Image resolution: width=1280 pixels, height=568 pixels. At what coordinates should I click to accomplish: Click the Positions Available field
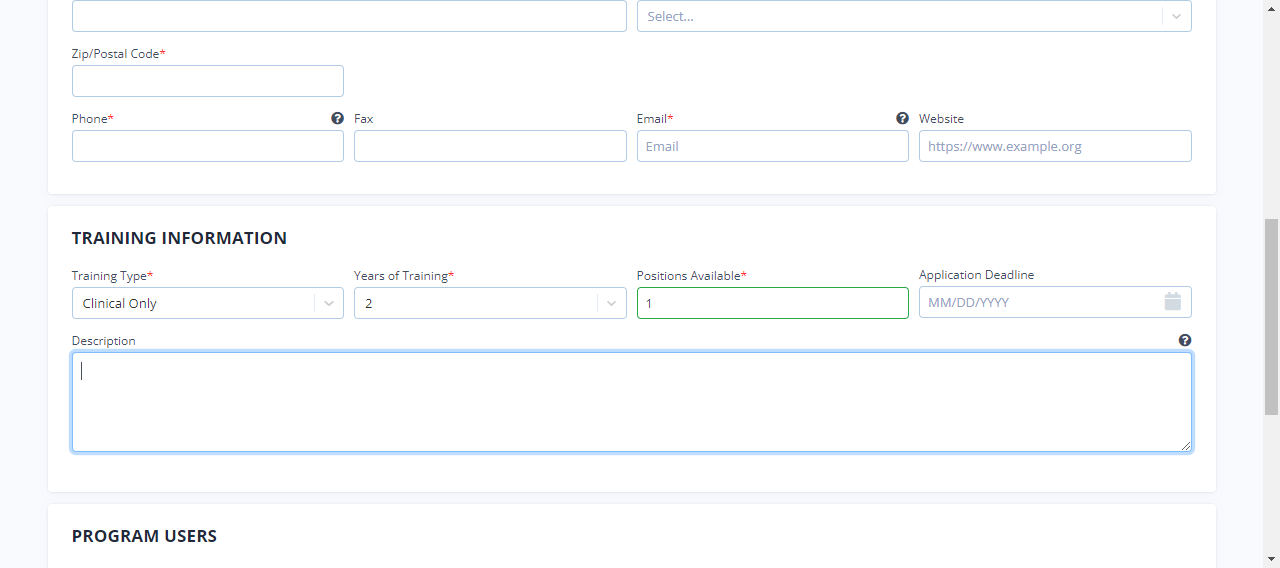[x=773, y=303]
